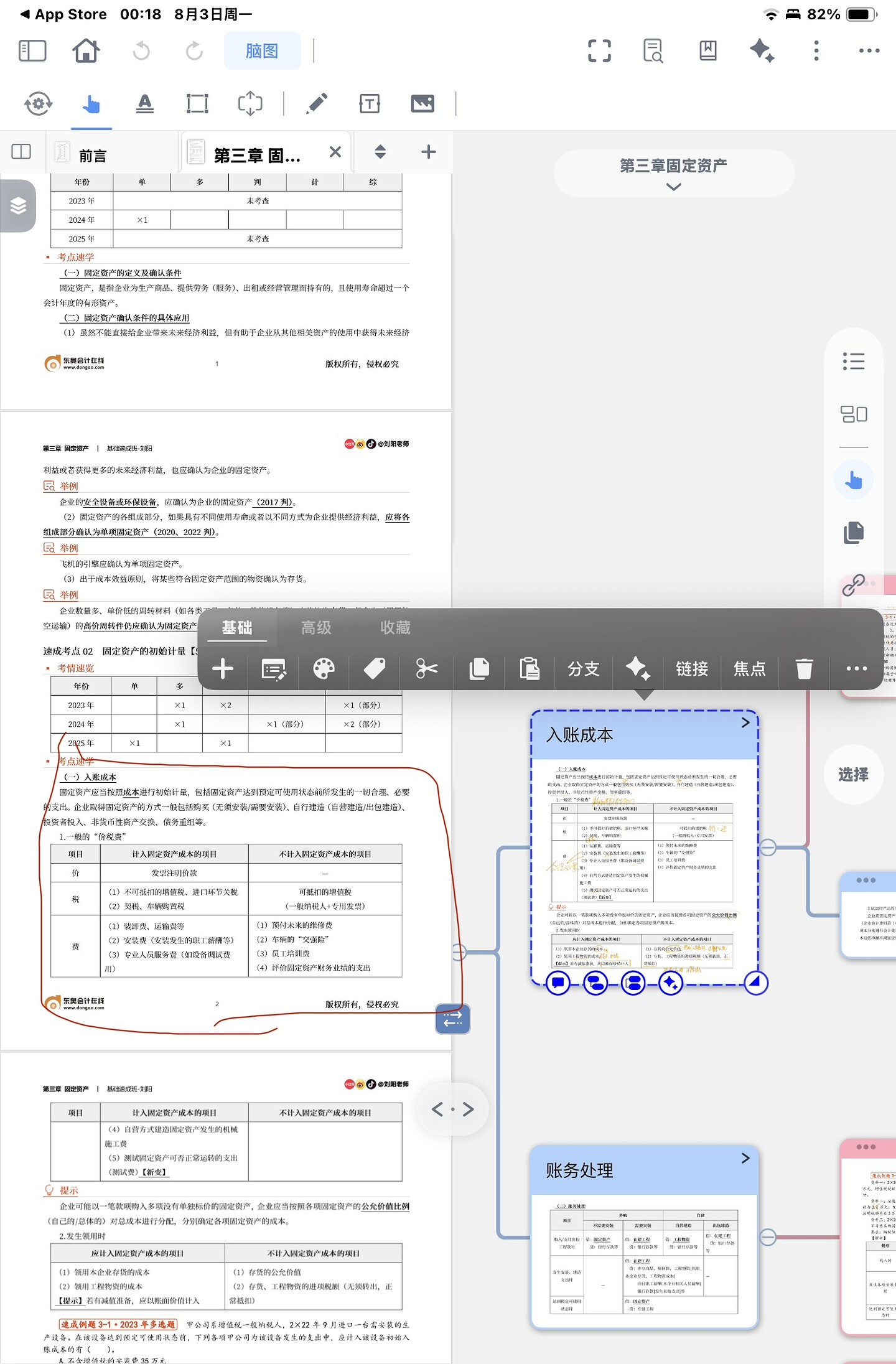896x1364 pixels.
Task: Select the 基础 toolbar tab
Action: tap(237, 627)
